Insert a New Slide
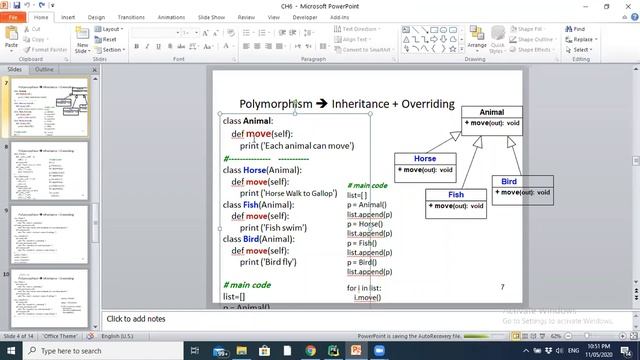 pos(82,40)
